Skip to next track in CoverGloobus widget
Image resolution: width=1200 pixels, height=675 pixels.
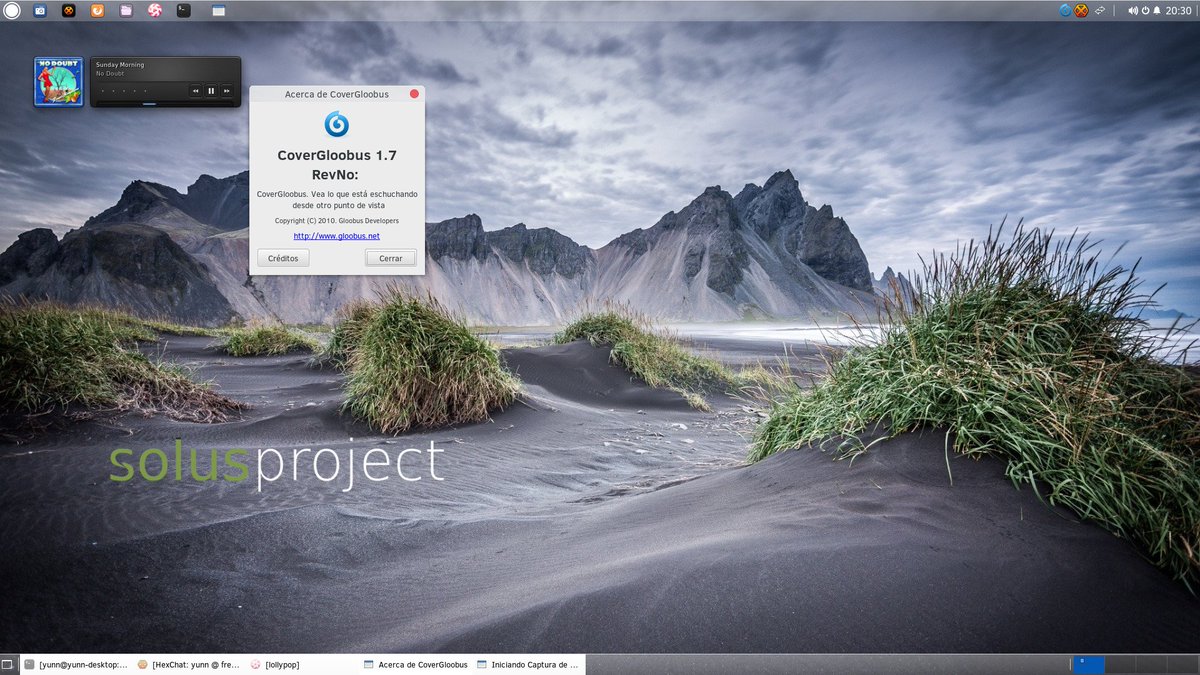[x=227, y=91]
